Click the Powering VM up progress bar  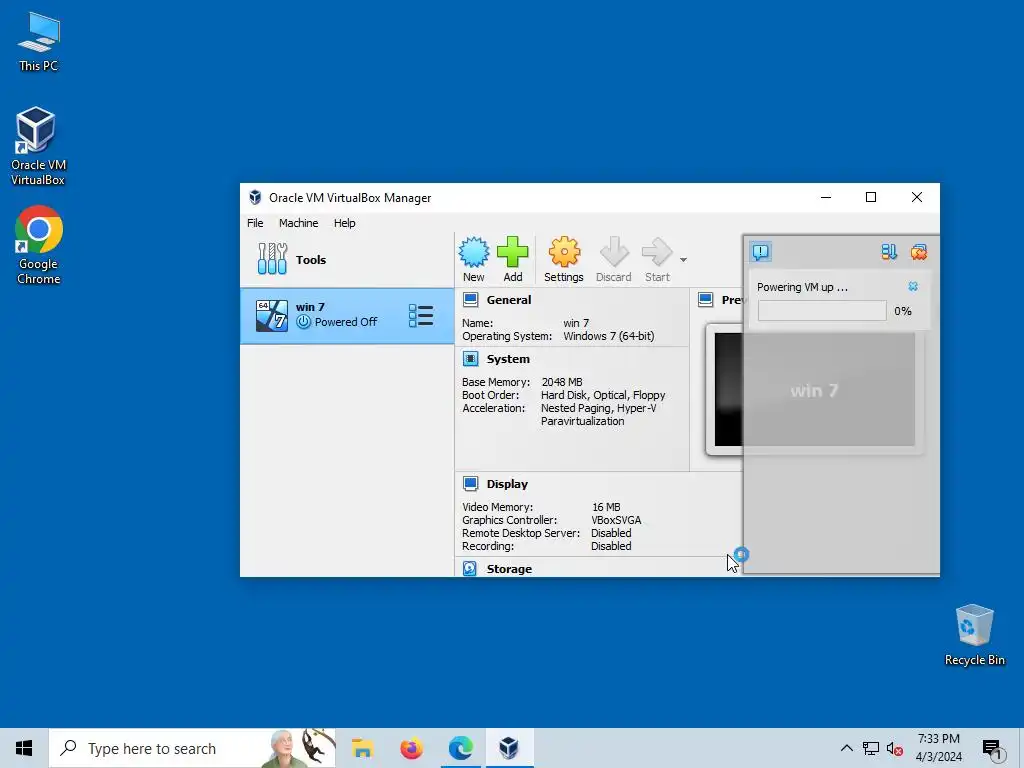click(822, 311)
